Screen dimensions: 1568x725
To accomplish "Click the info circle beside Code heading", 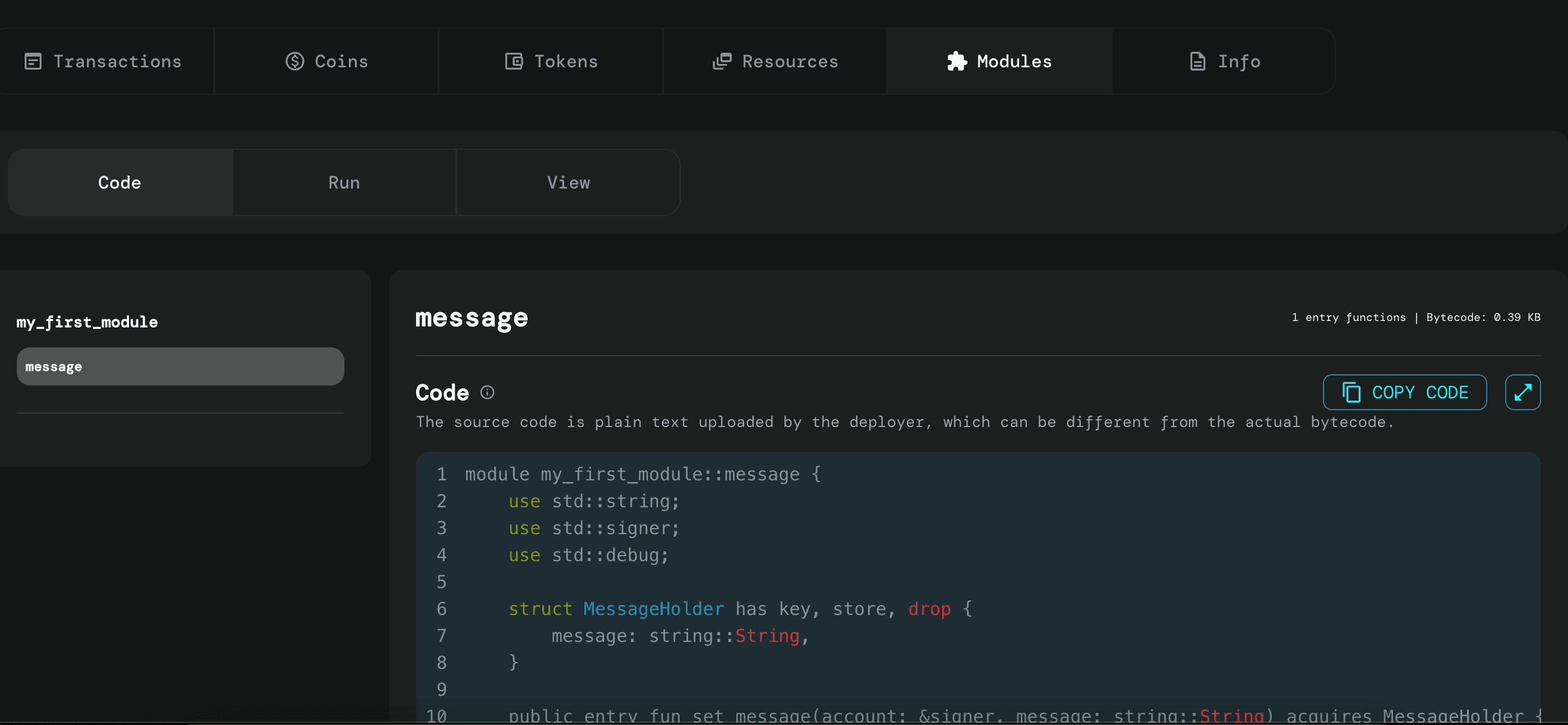I will [487, 392].
